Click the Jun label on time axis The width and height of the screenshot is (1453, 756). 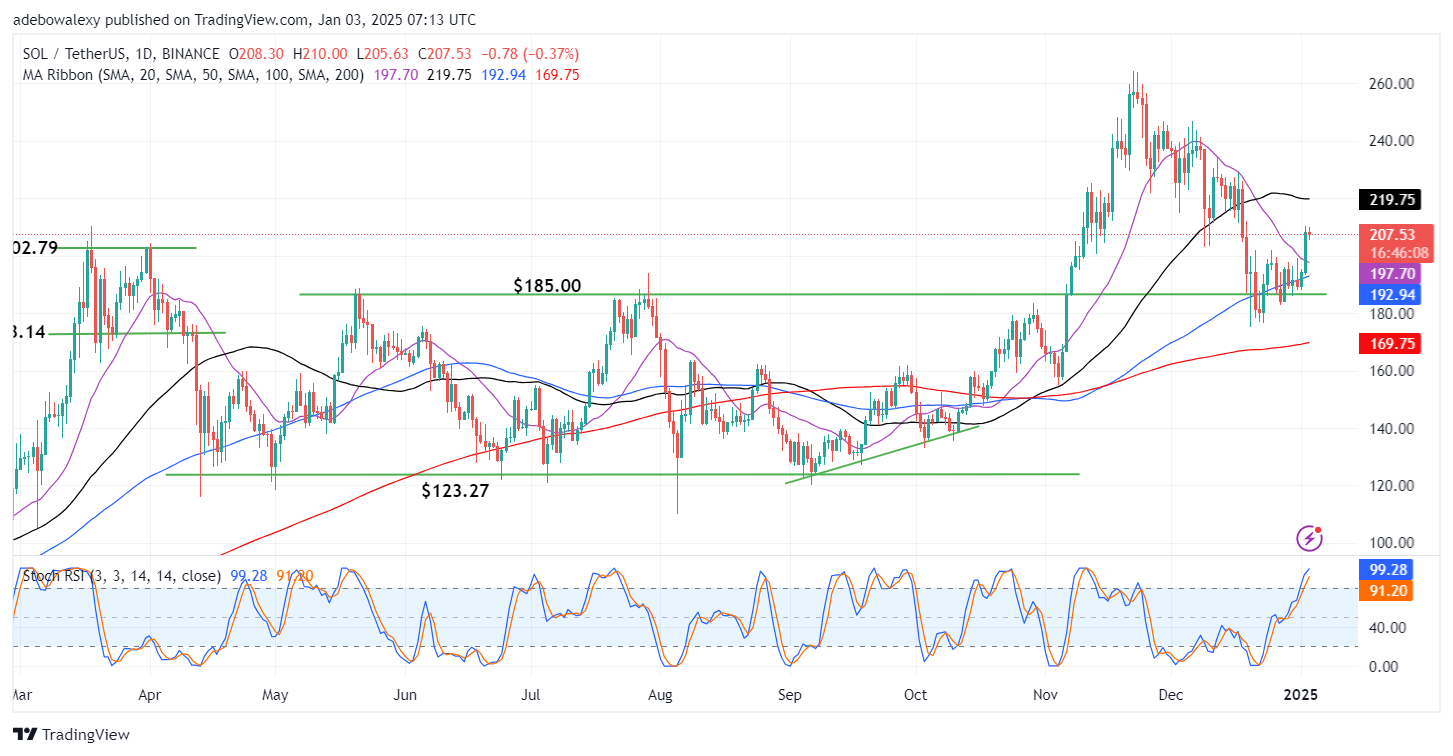405,693
